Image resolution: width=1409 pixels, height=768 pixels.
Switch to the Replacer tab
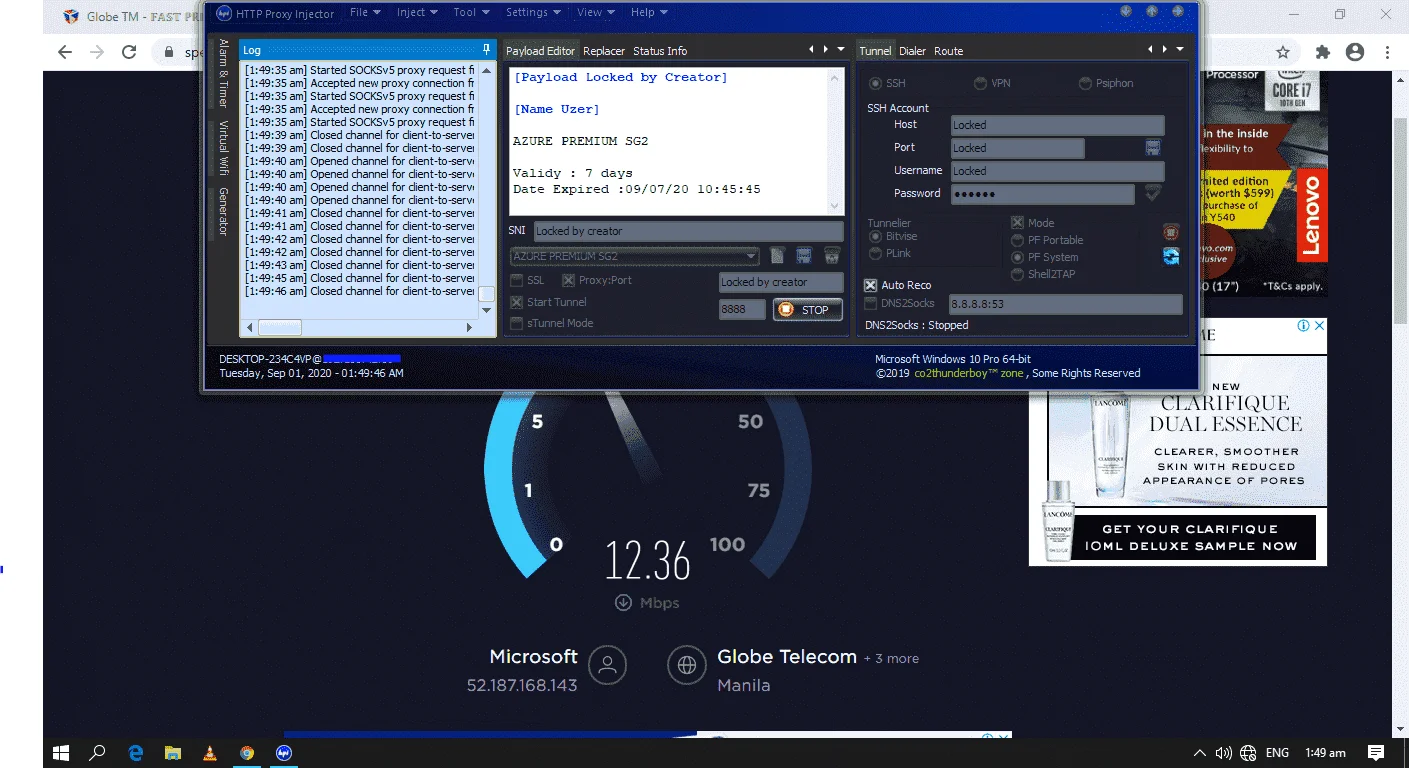pyautogui.click(x=604, y=51)
